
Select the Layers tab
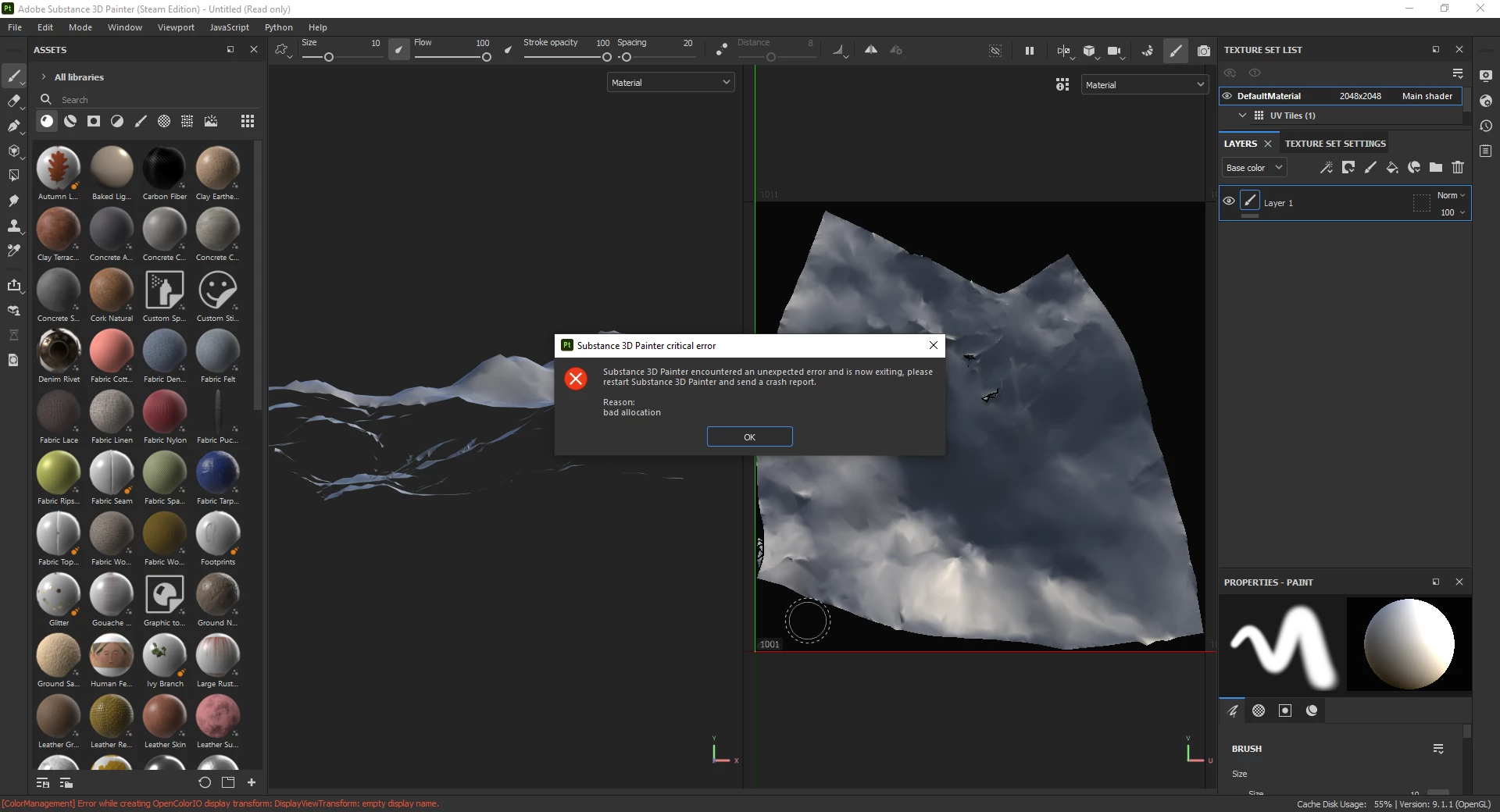click(x=1241, y=144)
